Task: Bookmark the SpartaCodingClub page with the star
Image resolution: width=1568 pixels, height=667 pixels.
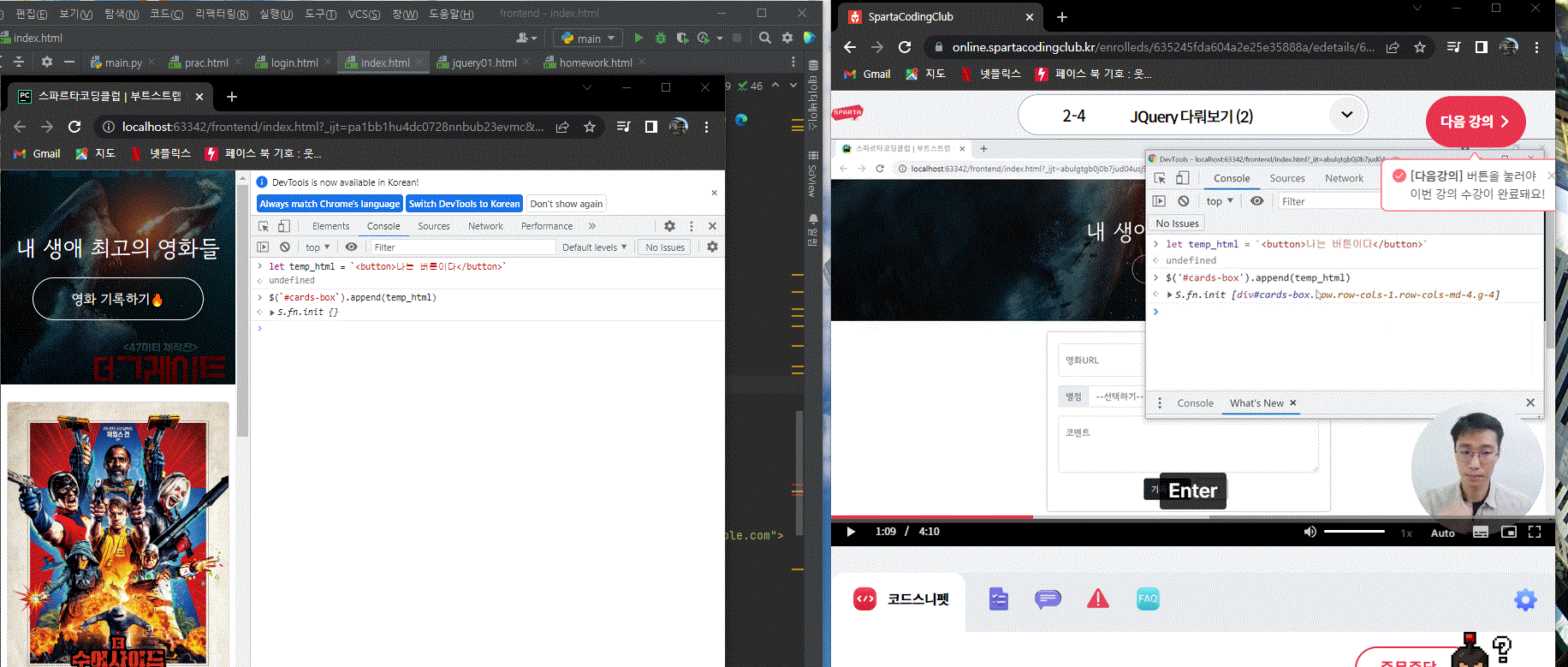Action: pyautogui.click(x=1420, y=47)
